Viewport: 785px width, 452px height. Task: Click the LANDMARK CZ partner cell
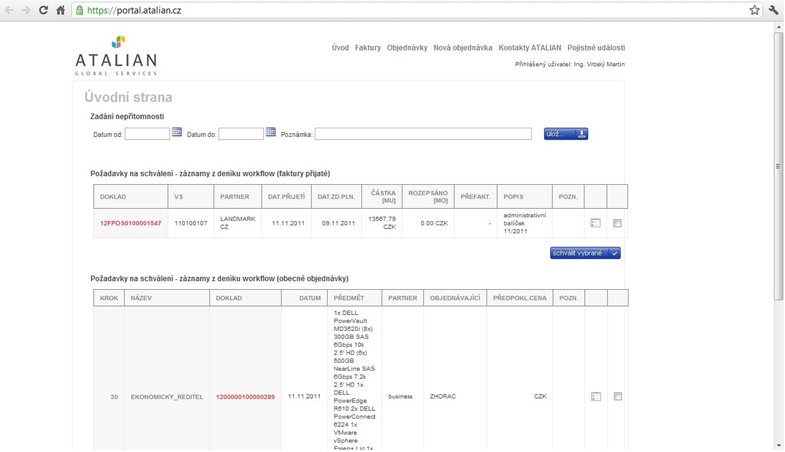pyautogui.click(x=238, y=223)
